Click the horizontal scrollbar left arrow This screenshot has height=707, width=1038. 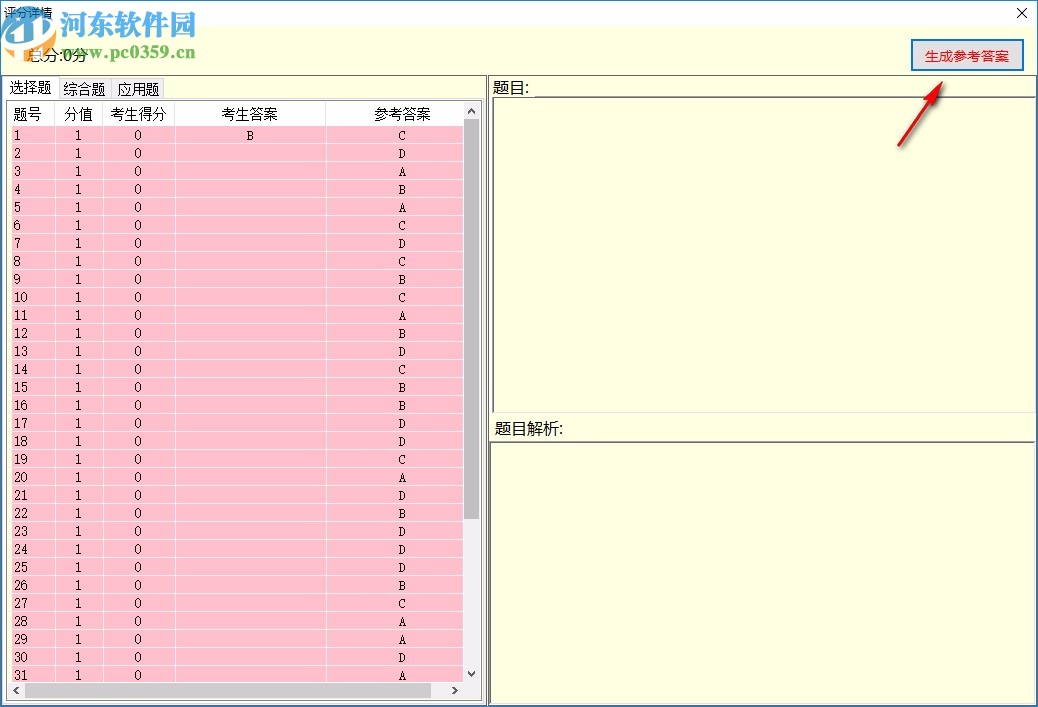coord(17,690)
